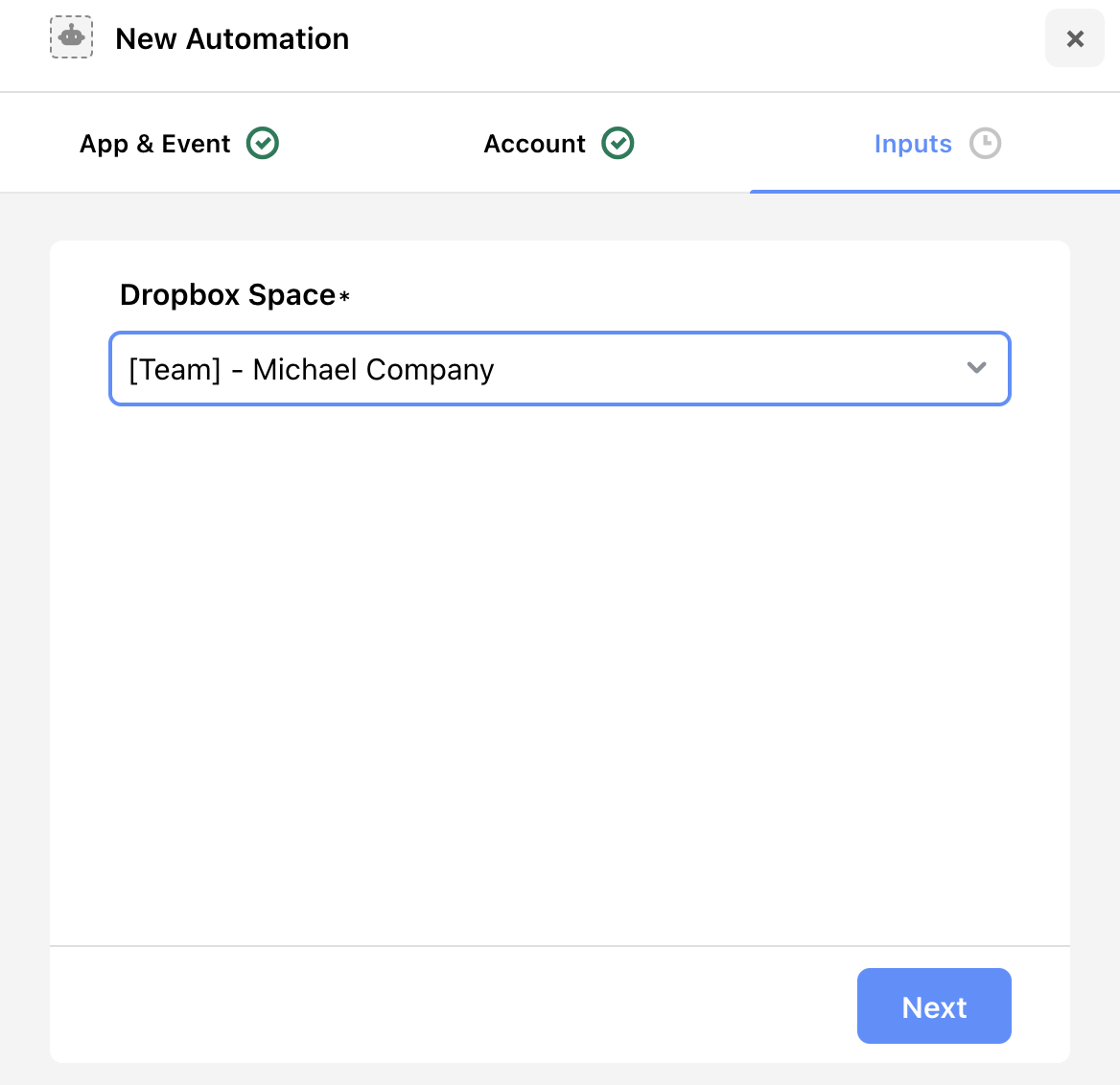This screenshot has height=1085, width=1120.
Task: Click the green checkmark beside Account
Action: pyautogui.click(x=618, y=143)
